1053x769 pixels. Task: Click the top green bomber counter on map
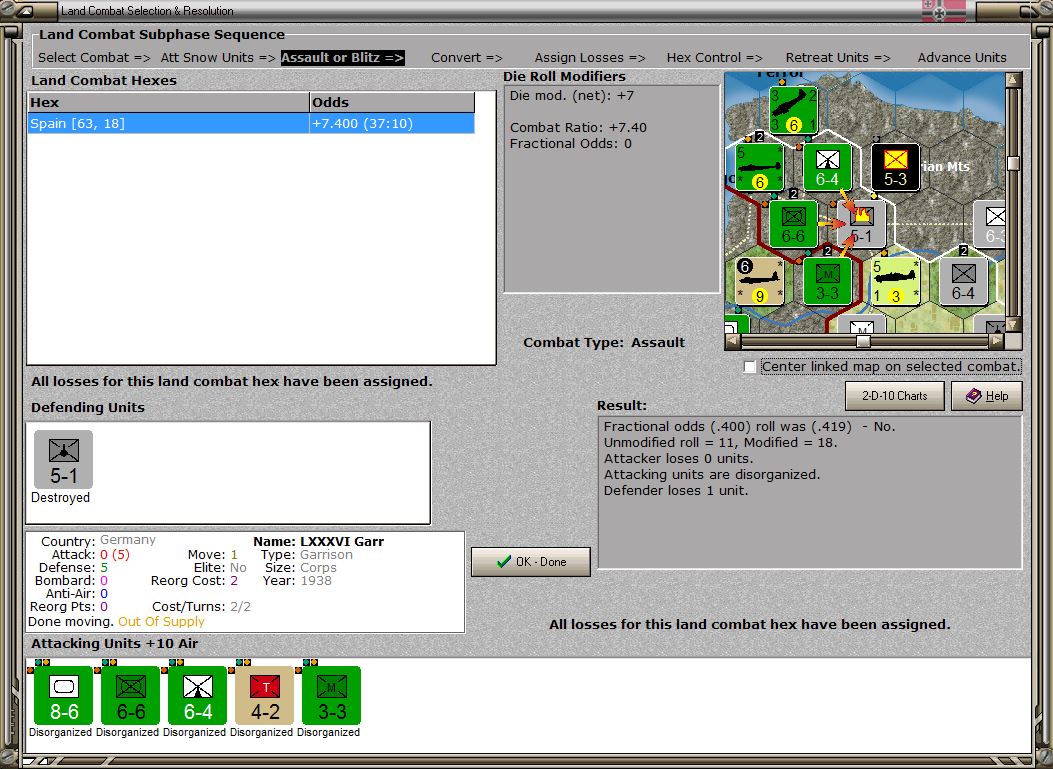coord(793,110)
